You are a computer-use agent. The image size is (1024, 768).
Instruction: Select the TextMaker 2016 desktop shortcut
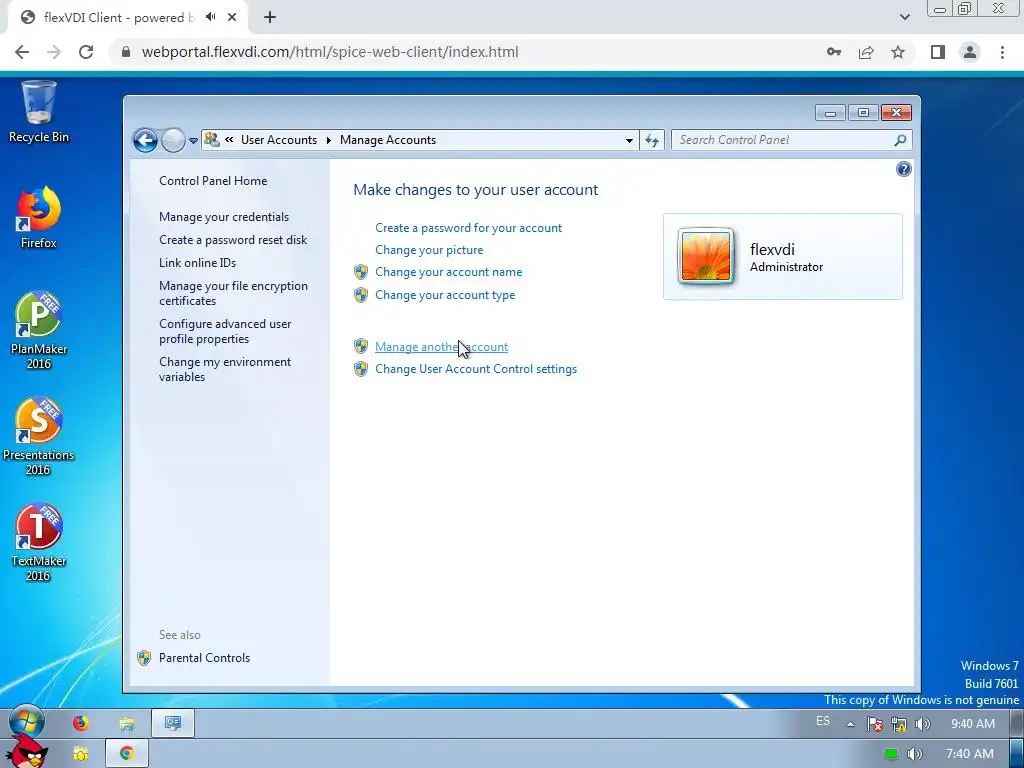(x=38, y=543)
